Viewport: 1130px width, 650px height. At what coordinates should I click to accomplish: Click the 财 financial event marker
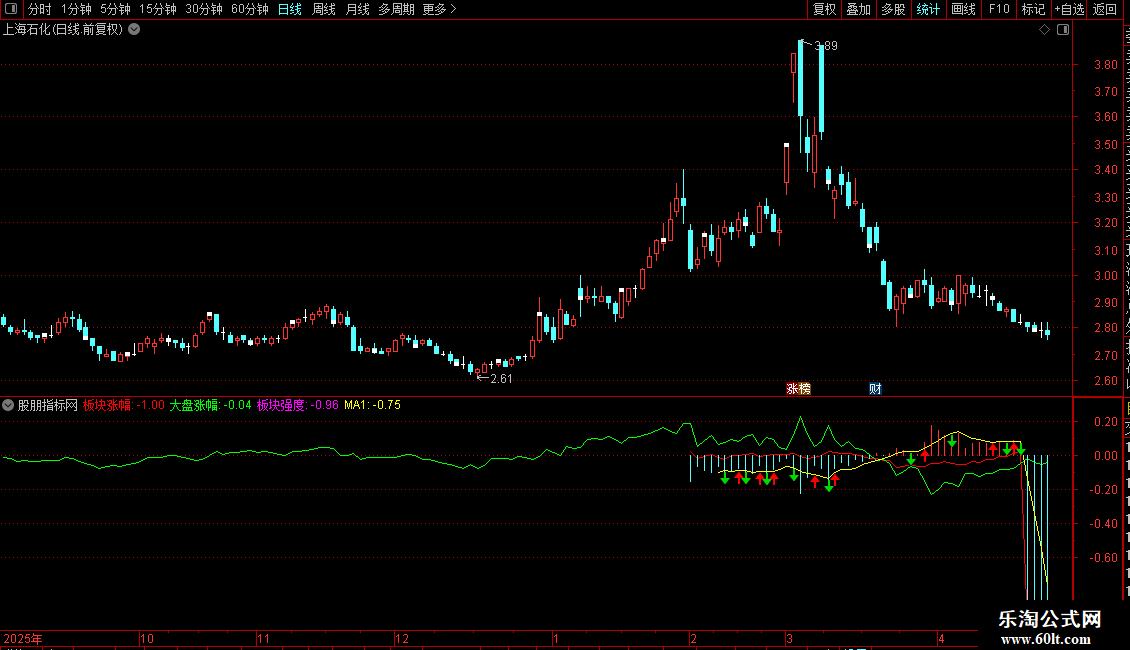coord(875,388)
